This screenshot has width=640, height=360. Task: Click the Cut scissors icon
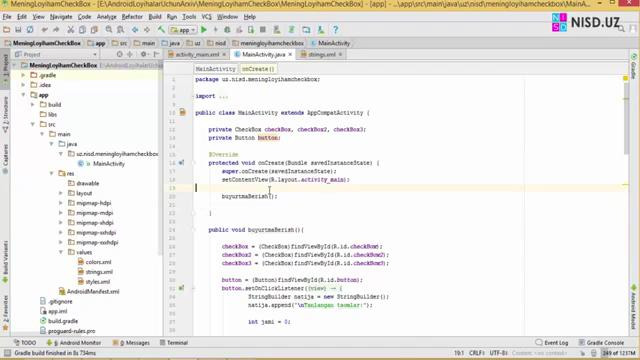click(71, 30)
